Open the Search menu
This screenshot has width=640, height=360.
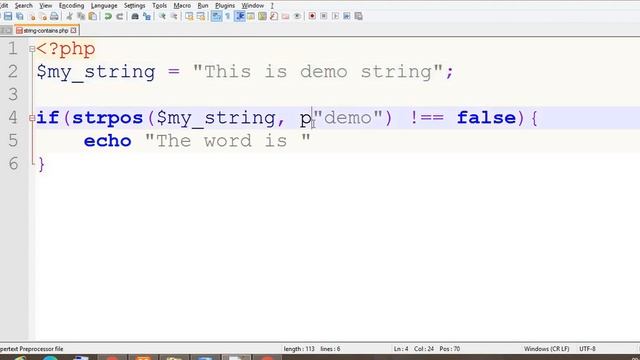coord(24,6)
